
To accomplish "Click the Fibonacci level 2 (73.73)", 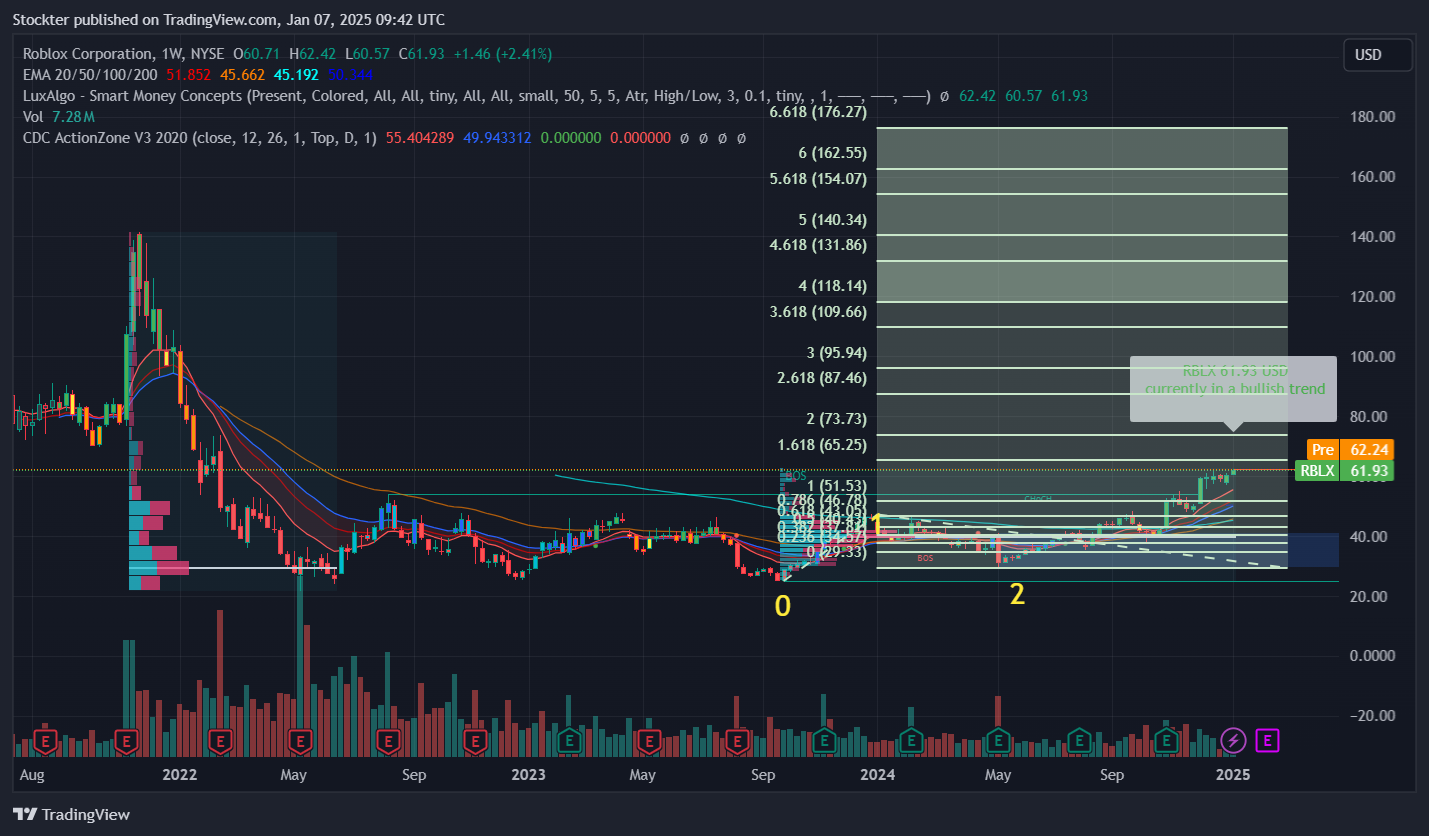I will [837, 419].
